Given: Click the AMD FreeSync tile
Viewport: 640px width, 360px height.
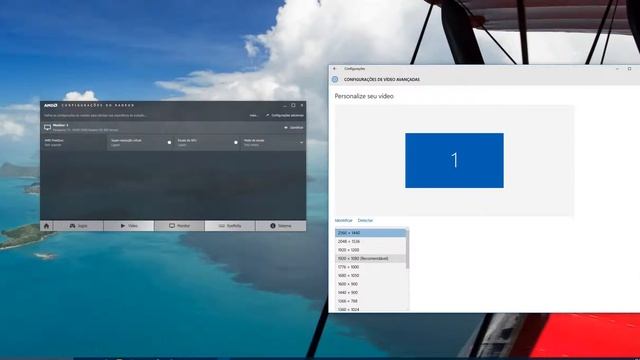Looking at the screenshot, I should click(73, 142).
